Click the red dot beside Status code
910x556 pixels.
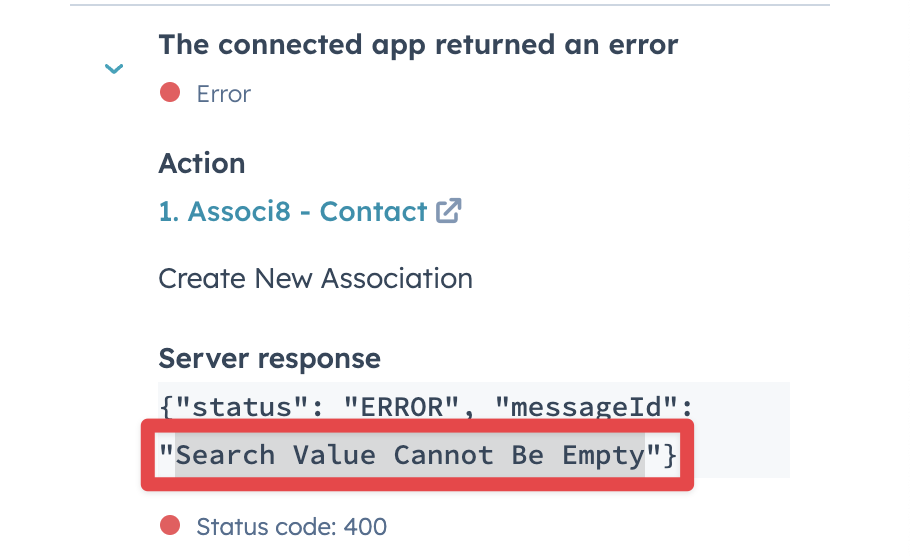170,525
